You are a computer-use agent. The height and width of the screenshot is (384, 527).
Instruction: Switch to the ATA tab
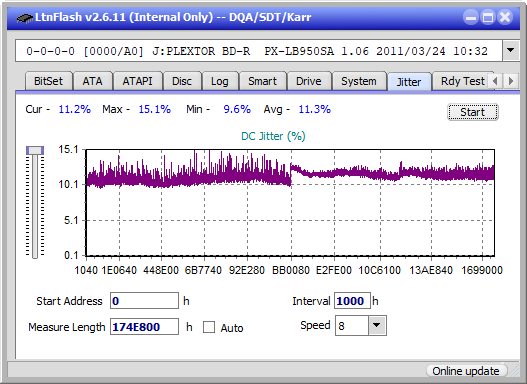tap(92, 81)
